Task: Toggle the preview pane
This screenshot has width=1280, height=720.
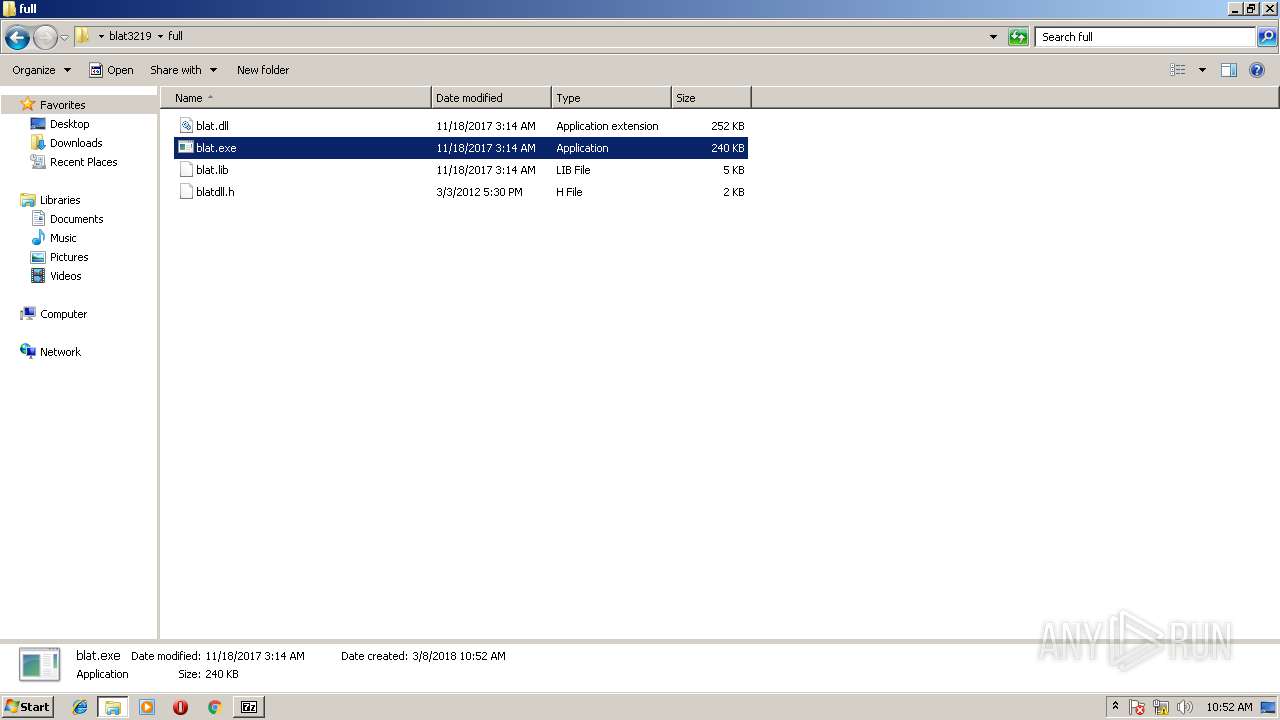Action: coord(1229,70)
